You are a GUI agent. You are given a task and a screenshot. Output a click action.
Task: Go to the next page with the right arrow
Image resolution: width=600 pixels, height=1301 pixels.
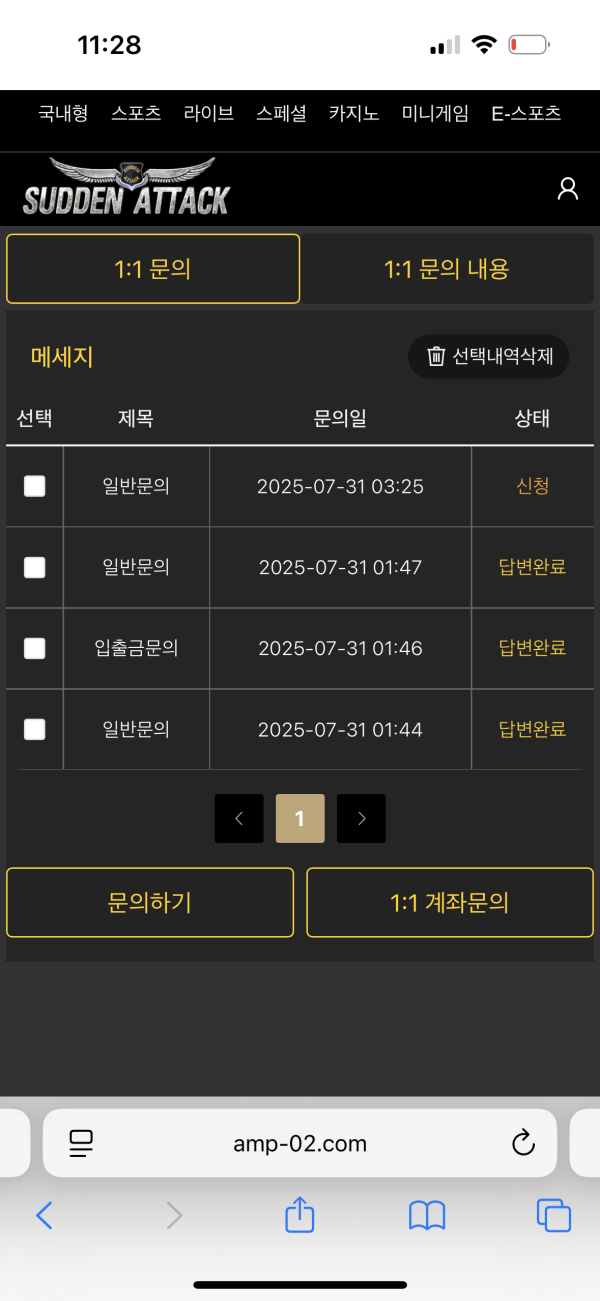pos(361,818)
